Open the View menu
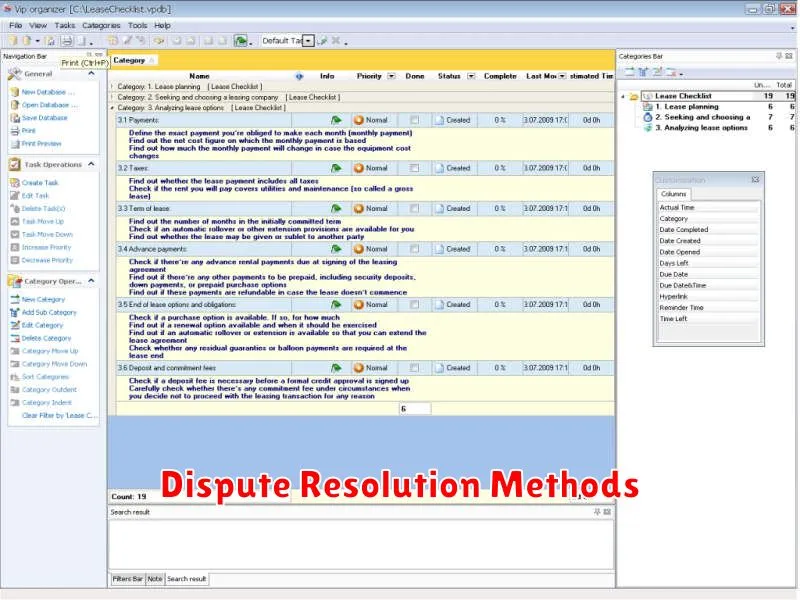 38,25
